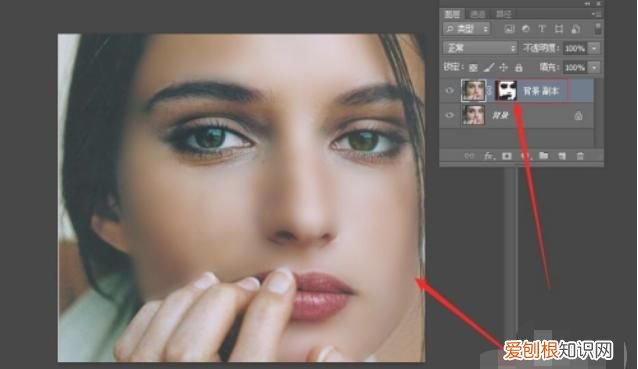This screenshot has width=638, height=369.
Task: Filter layers by adjustment layer icon
Action: [x=526, y=29]
